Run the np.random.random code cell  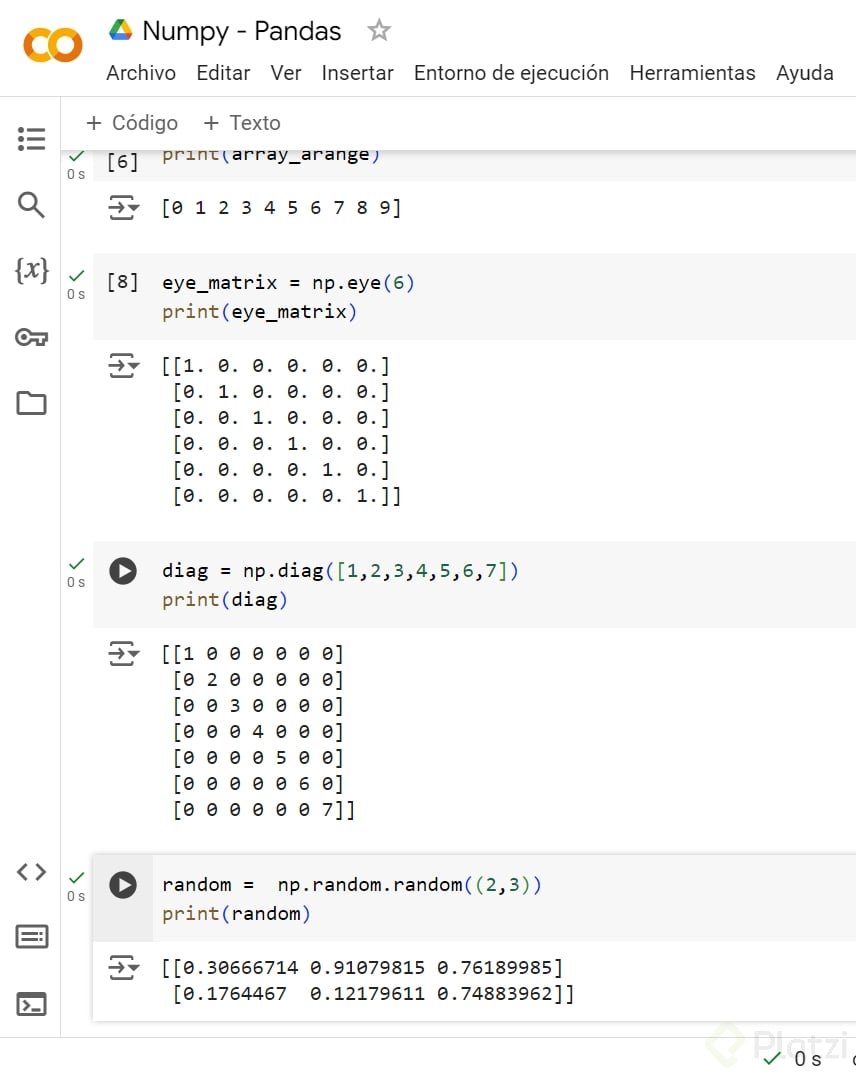click(x=123, y=885)
